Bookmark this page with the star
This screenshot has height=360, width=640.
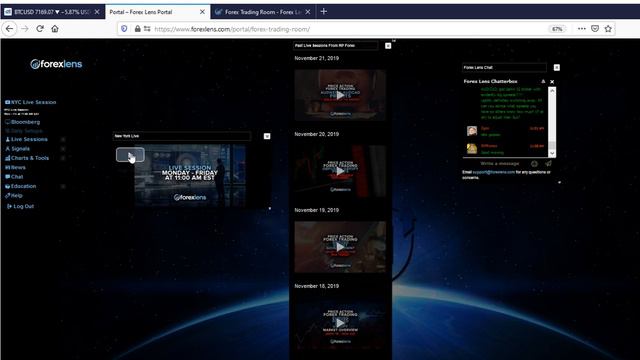[608, 29]
